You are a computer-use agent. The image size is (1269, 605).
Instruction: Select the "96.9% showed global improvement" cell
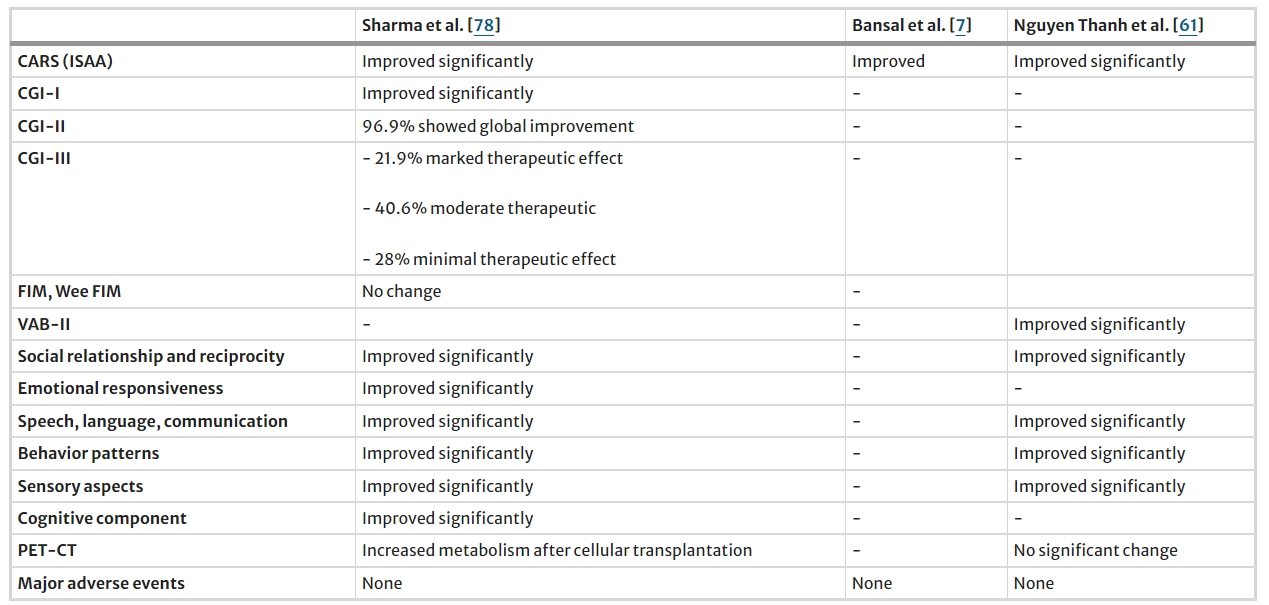[x=497, y=126]
